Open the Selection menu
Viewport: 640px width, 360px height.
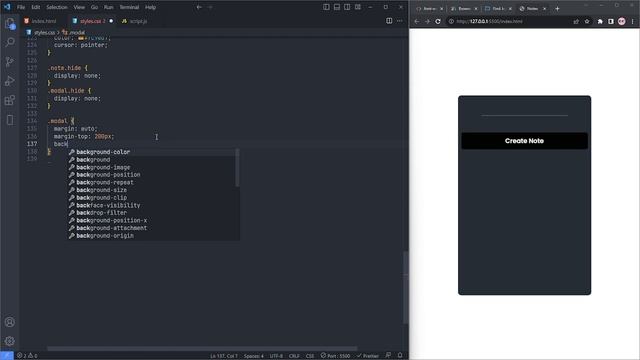[x=57, y=7]
